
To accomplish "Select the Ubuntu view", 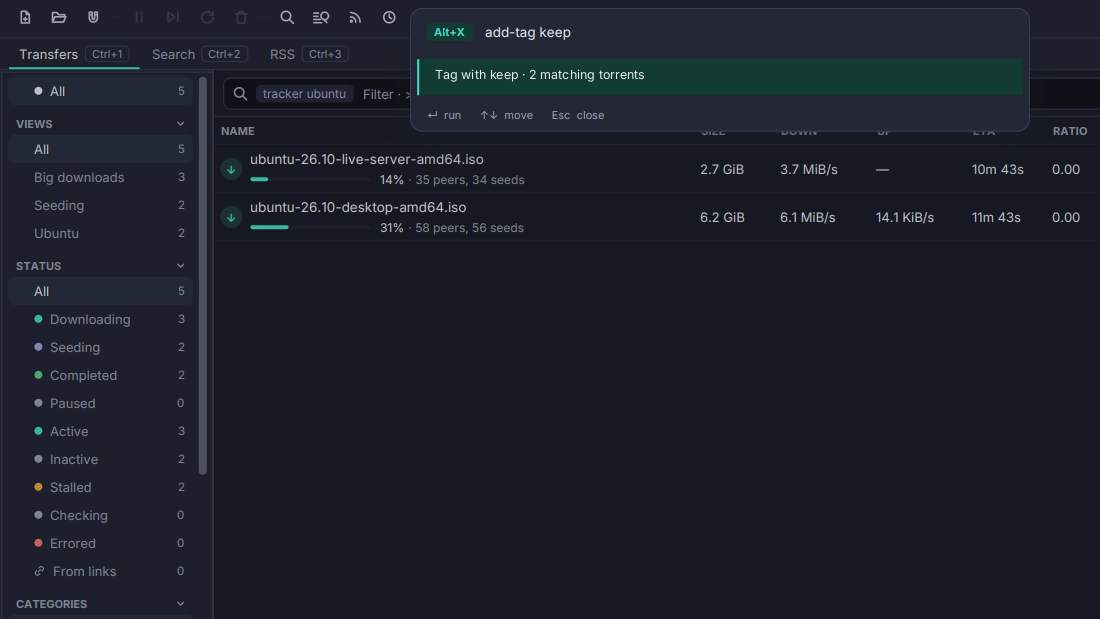I will [x=100, y=234].
